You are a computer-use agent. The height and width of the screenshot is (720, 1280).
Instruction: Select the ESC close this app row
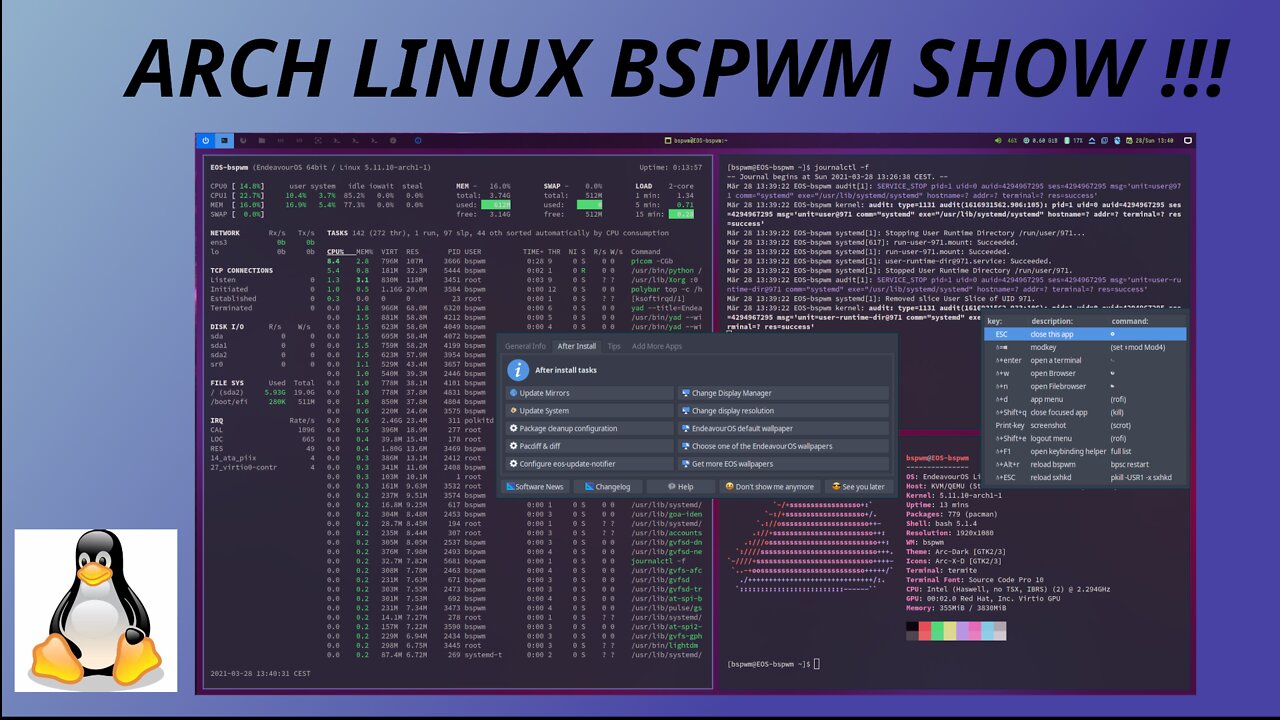click(1085, 334)
